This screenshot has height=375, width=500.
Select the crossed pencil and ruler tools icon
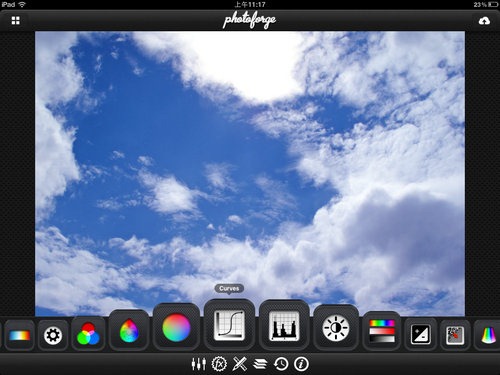point(240,364)
